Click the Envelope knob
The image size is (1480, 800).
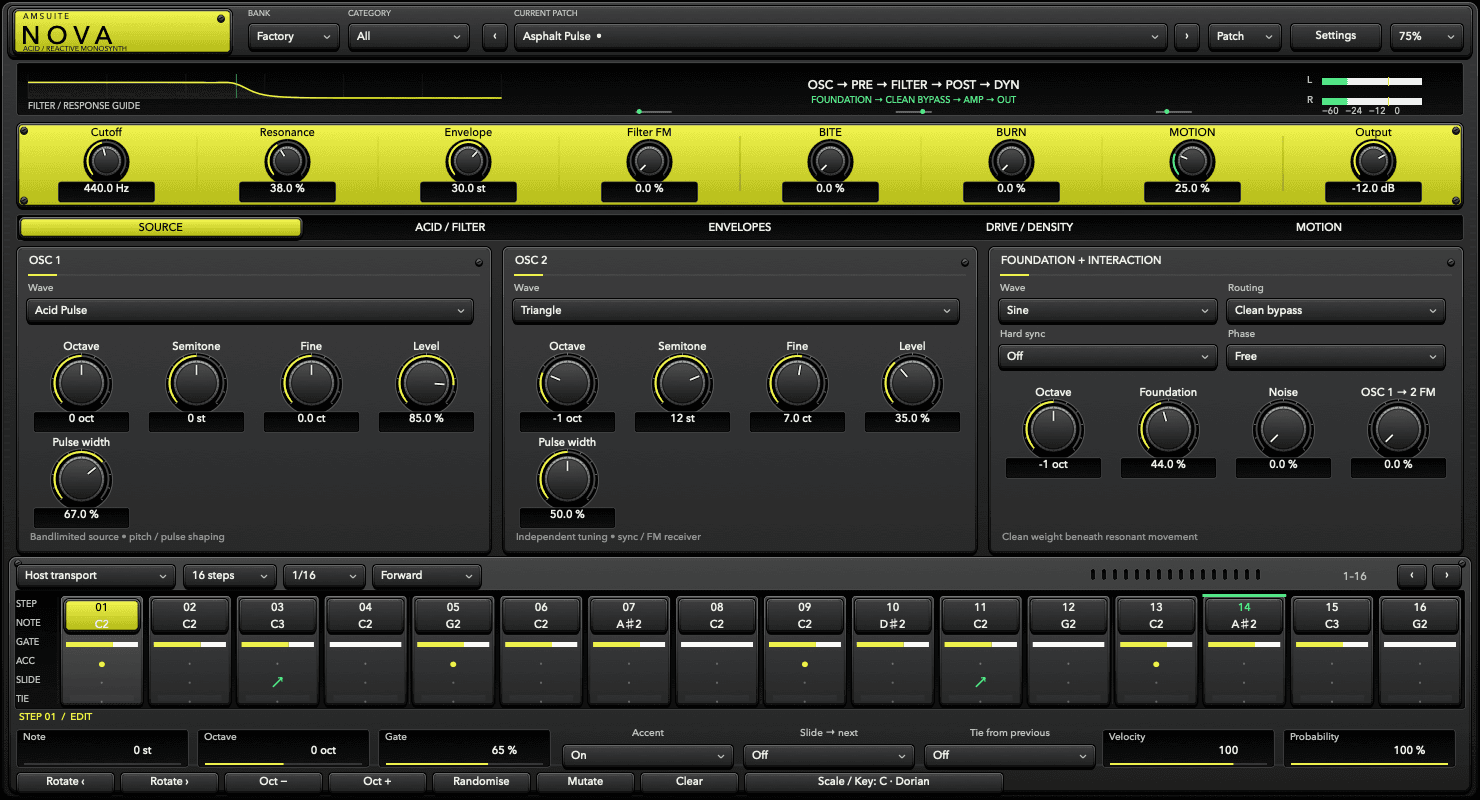click(468, 160)
